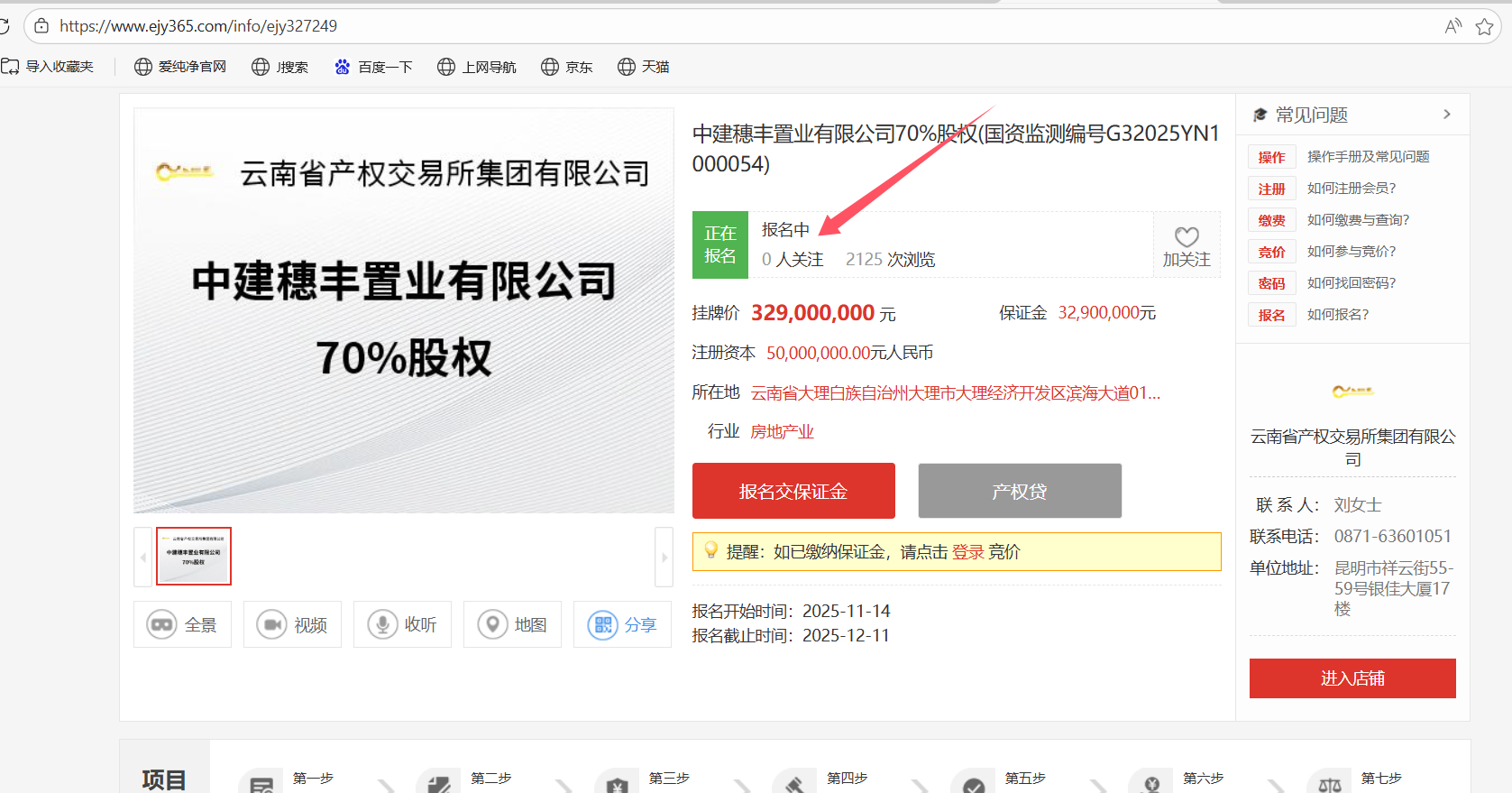Click the lightbulb reminder icon
This screenshot has width=1512, height=793.
710,550
